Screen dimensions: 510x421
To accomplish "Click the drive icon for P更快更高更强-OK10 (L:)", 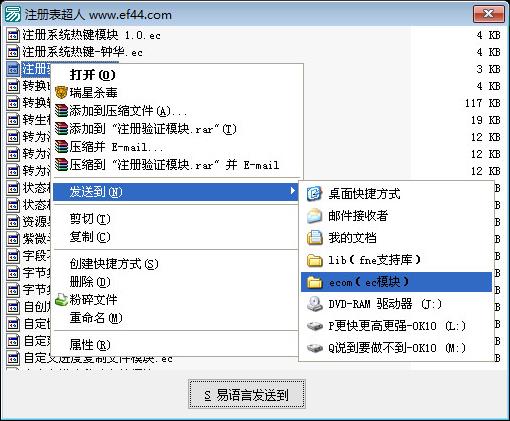I will click(x=314, y=326).
